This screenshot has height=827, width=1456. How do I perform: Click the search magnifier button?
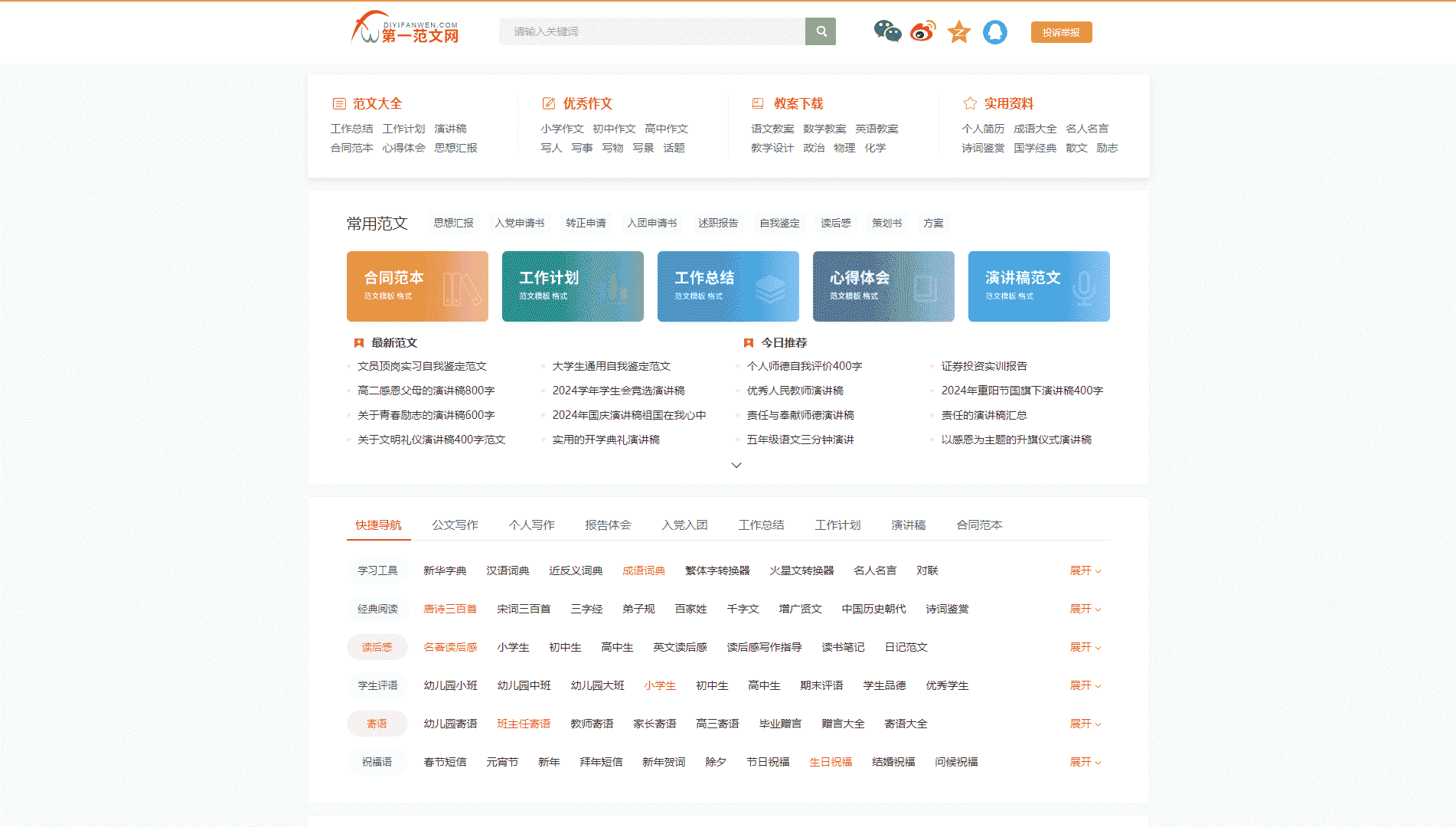821,31
